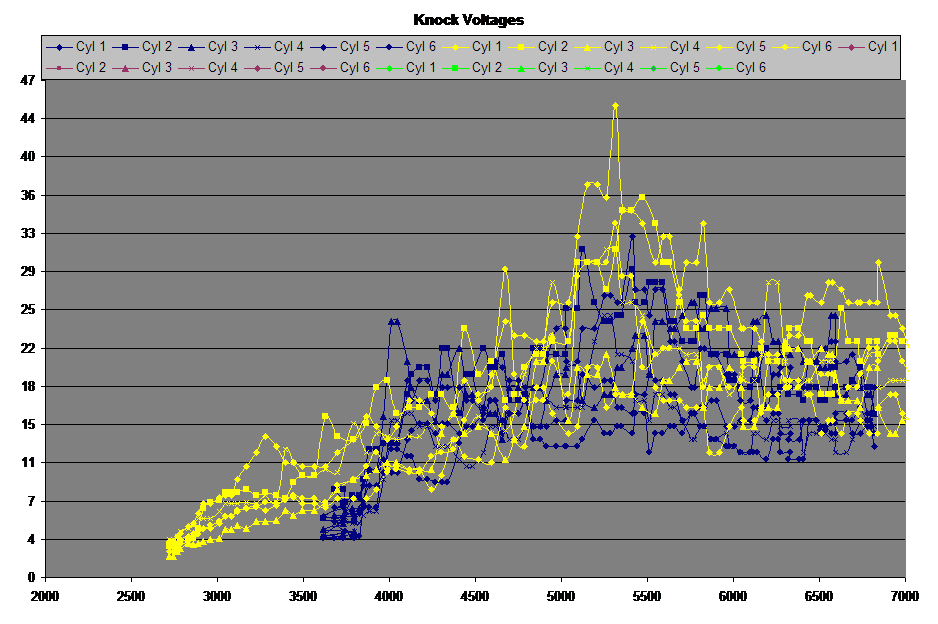Image resolution: width=938 pixels, height=624 pixels.
Task: Select maroon Cyl 2 legend entry
Action: click(77, 68)
